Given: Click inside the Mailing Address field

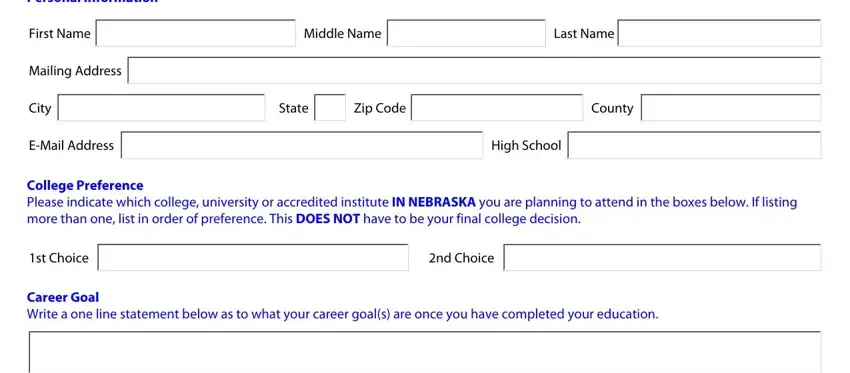Looking at the screenshot, I should pyautogui.click(x=474, y=70).
